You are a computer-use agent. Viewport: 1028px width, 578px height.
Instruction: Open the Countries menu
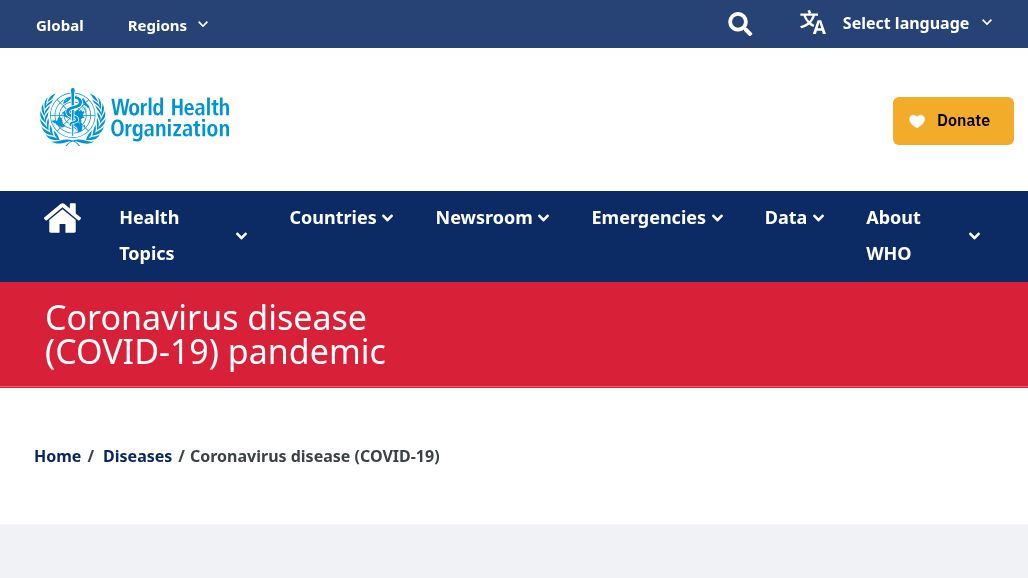coord(341,218)
